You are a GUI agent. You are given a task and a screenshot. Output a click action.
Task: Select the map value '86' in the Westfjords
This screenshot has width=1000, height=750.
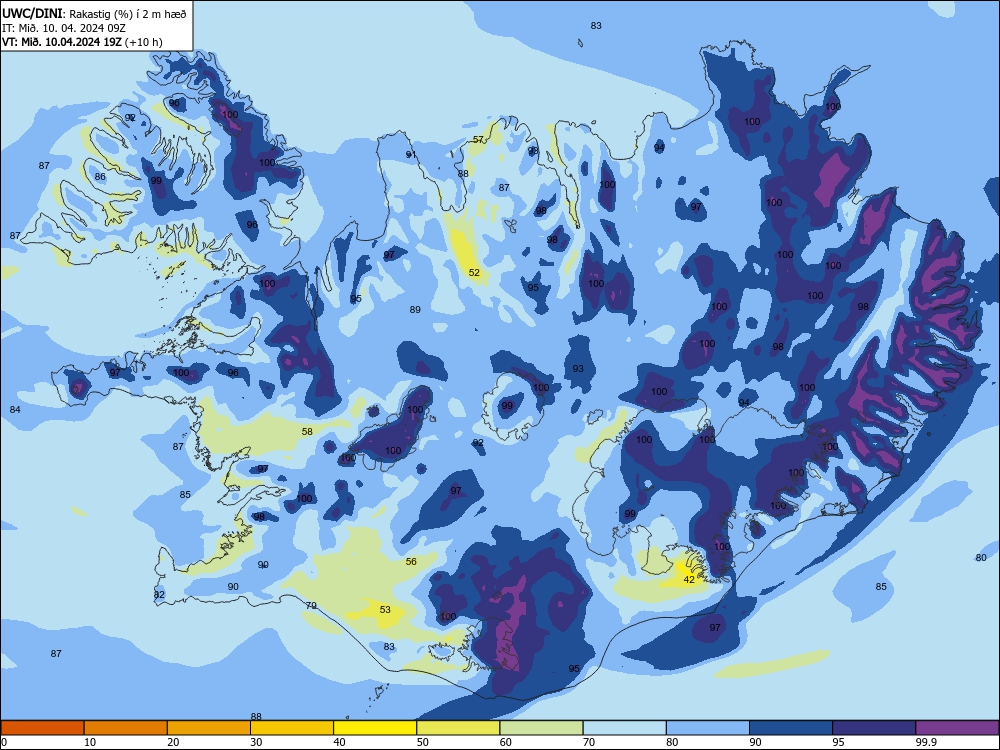(100, 177)
